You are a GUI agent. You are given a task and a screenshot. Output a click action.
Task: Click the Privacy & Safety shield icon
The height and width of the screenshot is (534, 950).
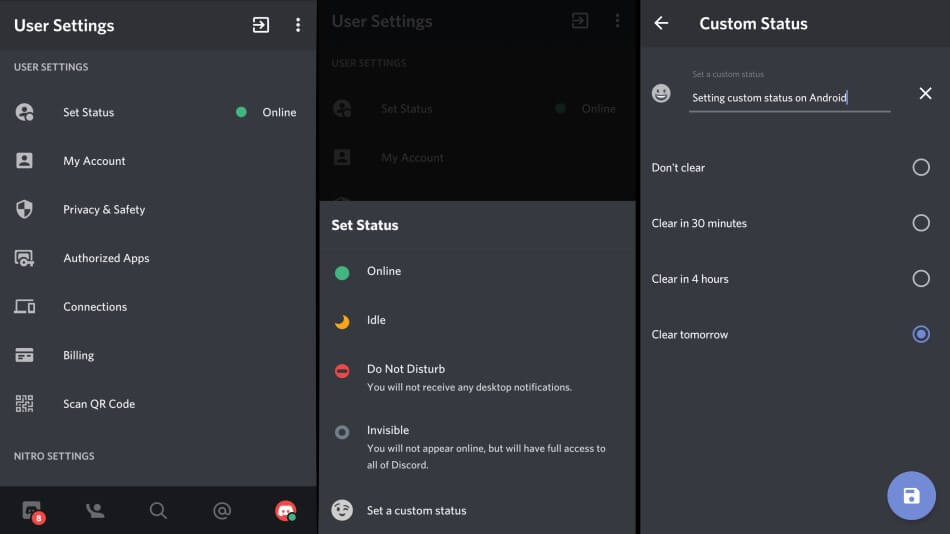pyautogui.click(x=24, y=209)
